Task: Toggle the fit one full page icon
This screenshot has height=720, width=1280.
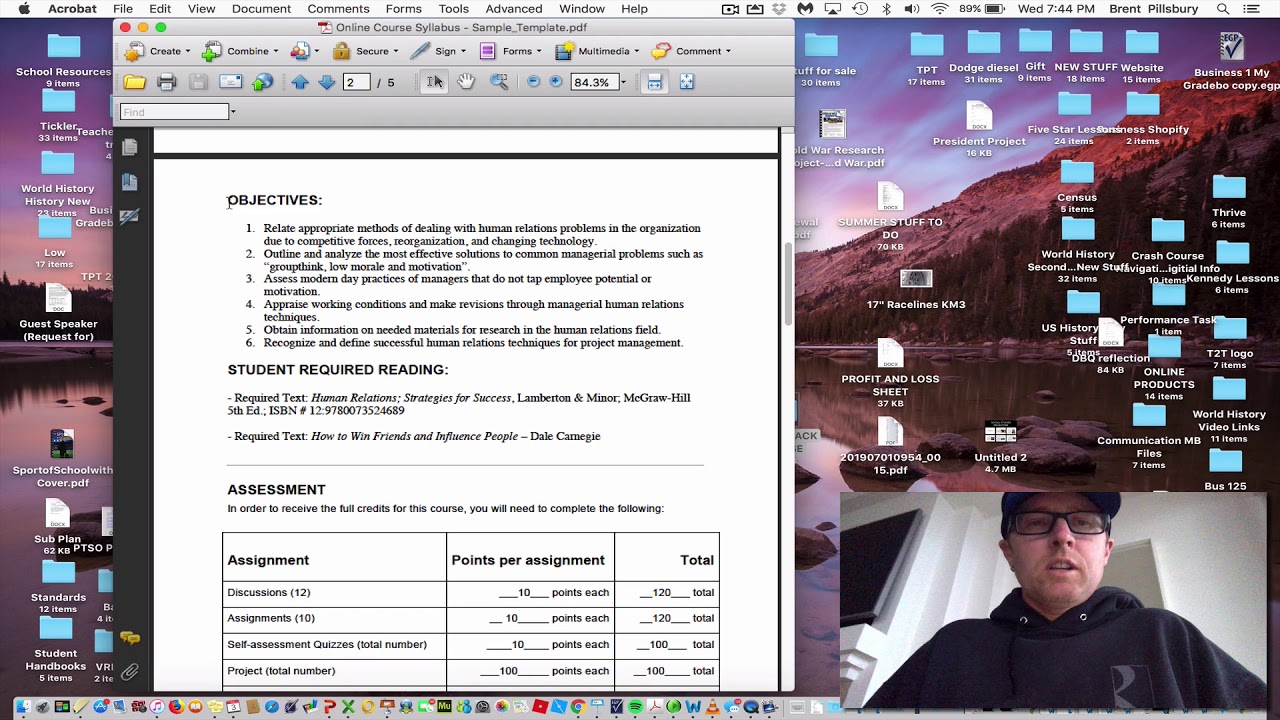Action: tap(687, 82)
